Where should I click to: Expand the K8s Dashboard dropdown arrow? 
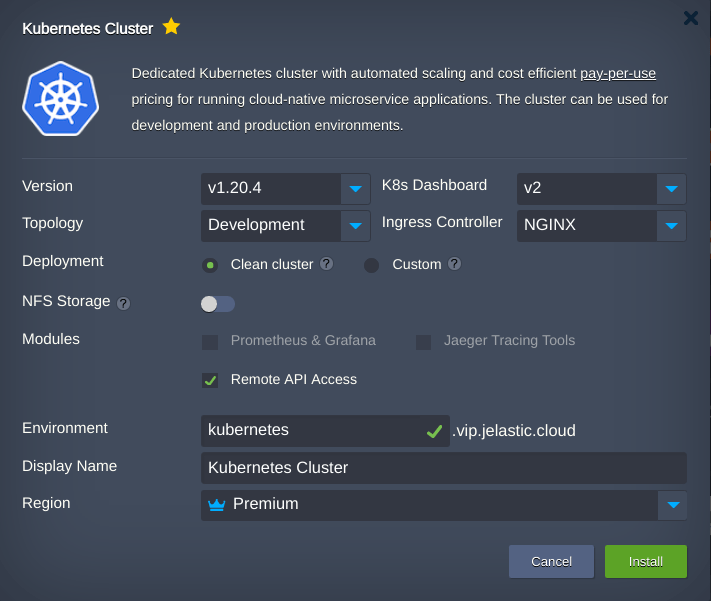point(672,189)
